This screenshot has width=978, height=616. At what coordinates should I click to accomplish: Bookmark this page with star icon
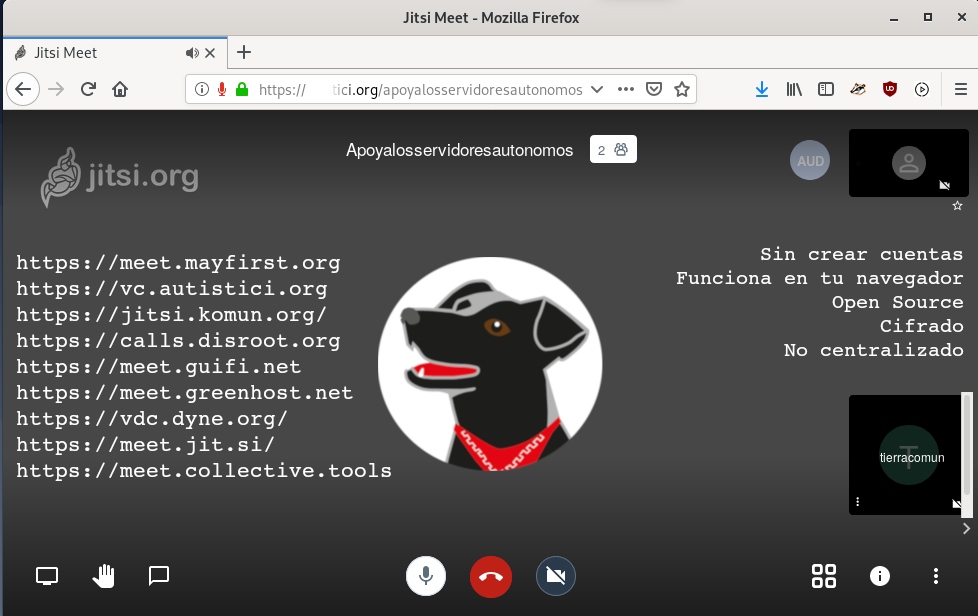coord(682,89)
